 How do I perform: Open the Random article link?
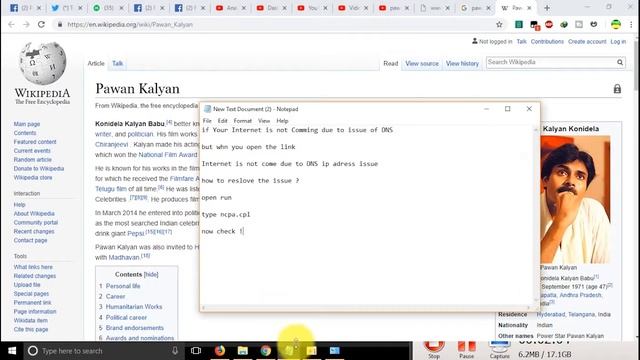33,160
